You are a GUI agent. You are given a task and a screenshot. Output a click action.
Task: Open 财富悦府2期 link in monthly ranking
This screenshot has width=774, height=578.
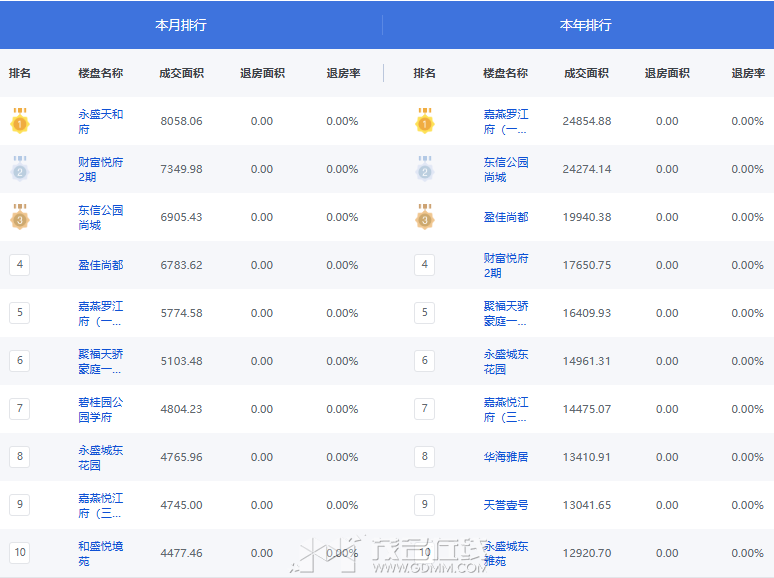[x=100, y=170]
